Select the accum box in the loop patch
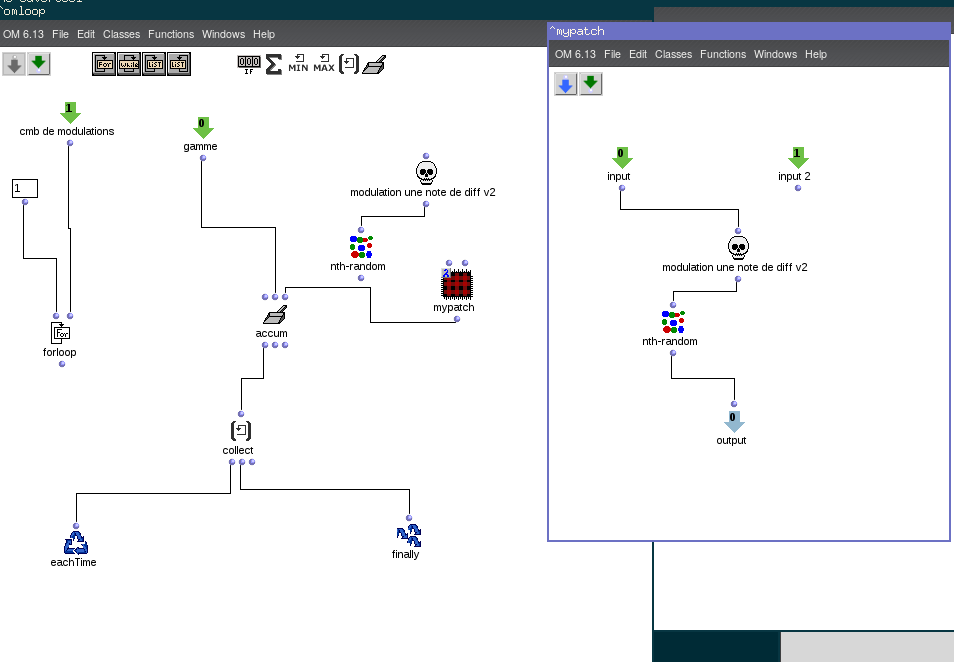 (274, 317)
